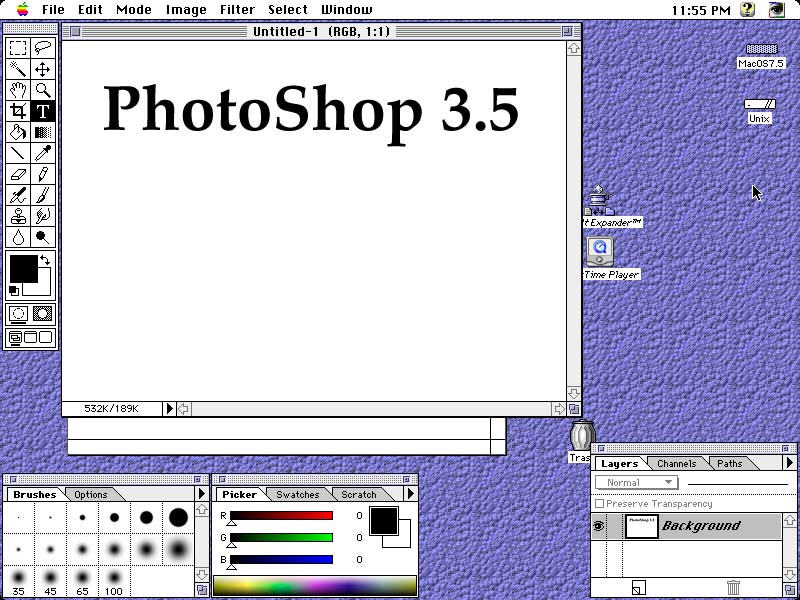This screenshot has height=600, width=800.
Task: Select the QuickTime Player desktop icon
Action: click(x=600, y=252)
